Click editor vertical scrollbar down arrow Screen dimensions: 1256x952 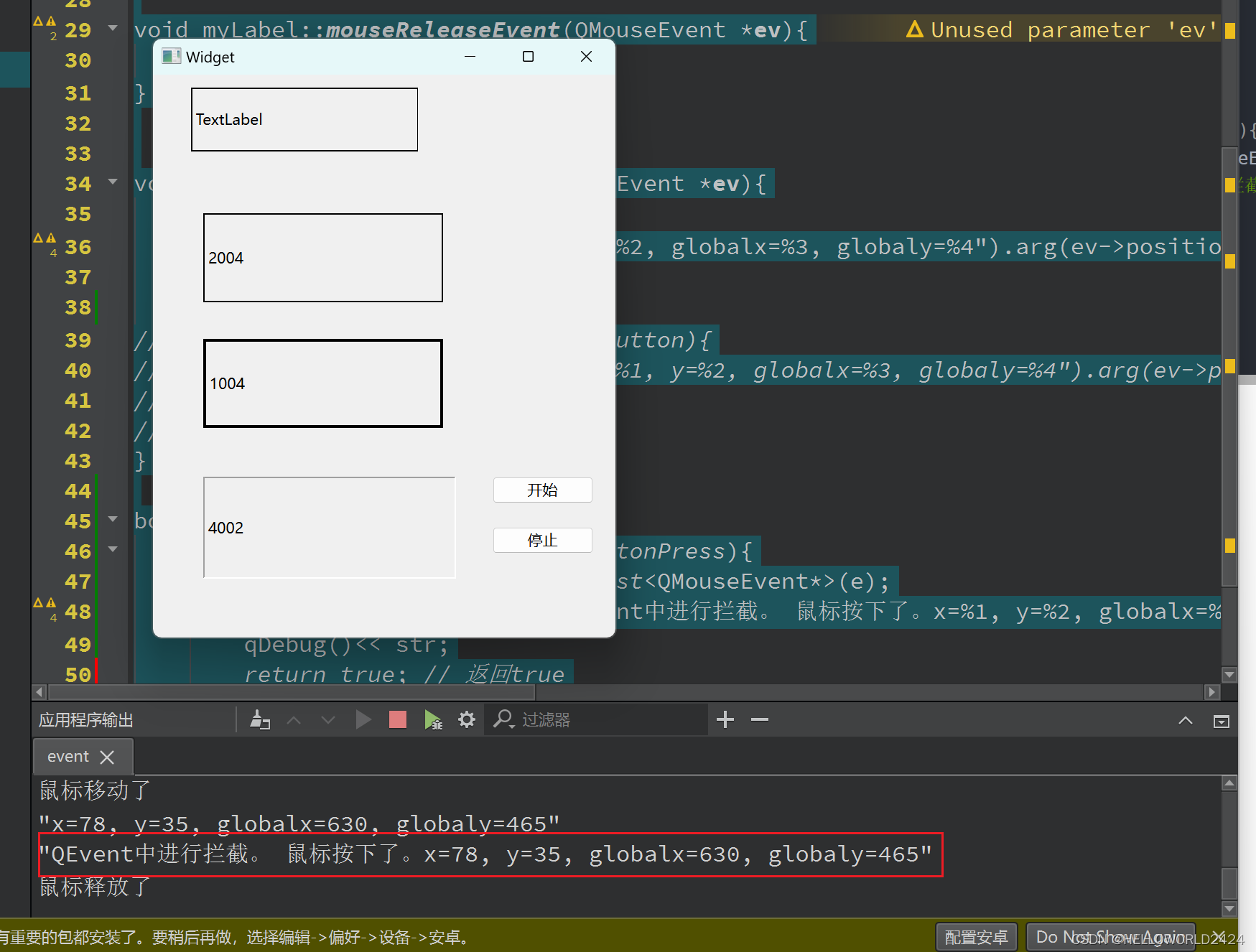click(x=1229, y=675)
